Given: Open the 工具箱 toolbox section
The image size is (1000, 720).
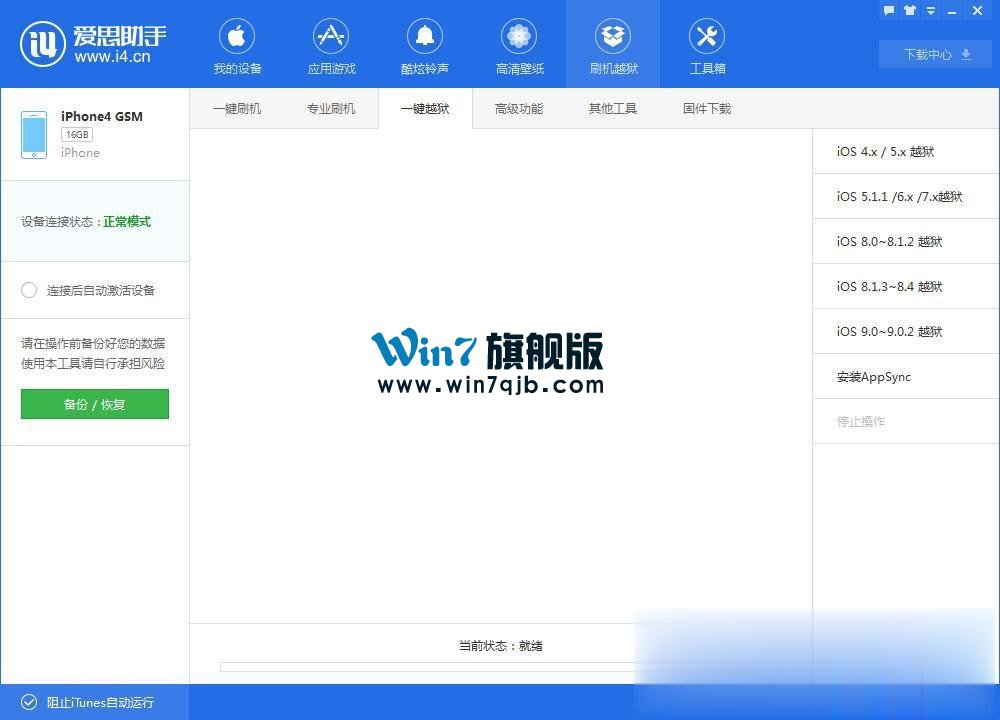Looking at the screenshot, I should [x=707, y=47].
